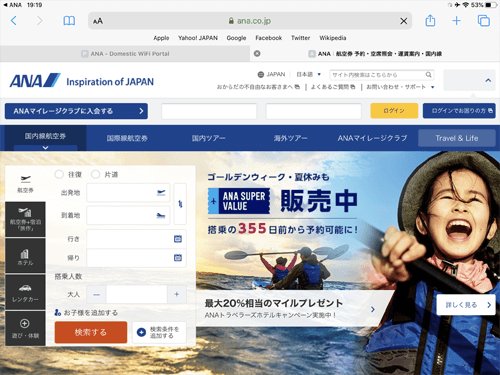Click the first login ID input field

[x=209, y=111]
